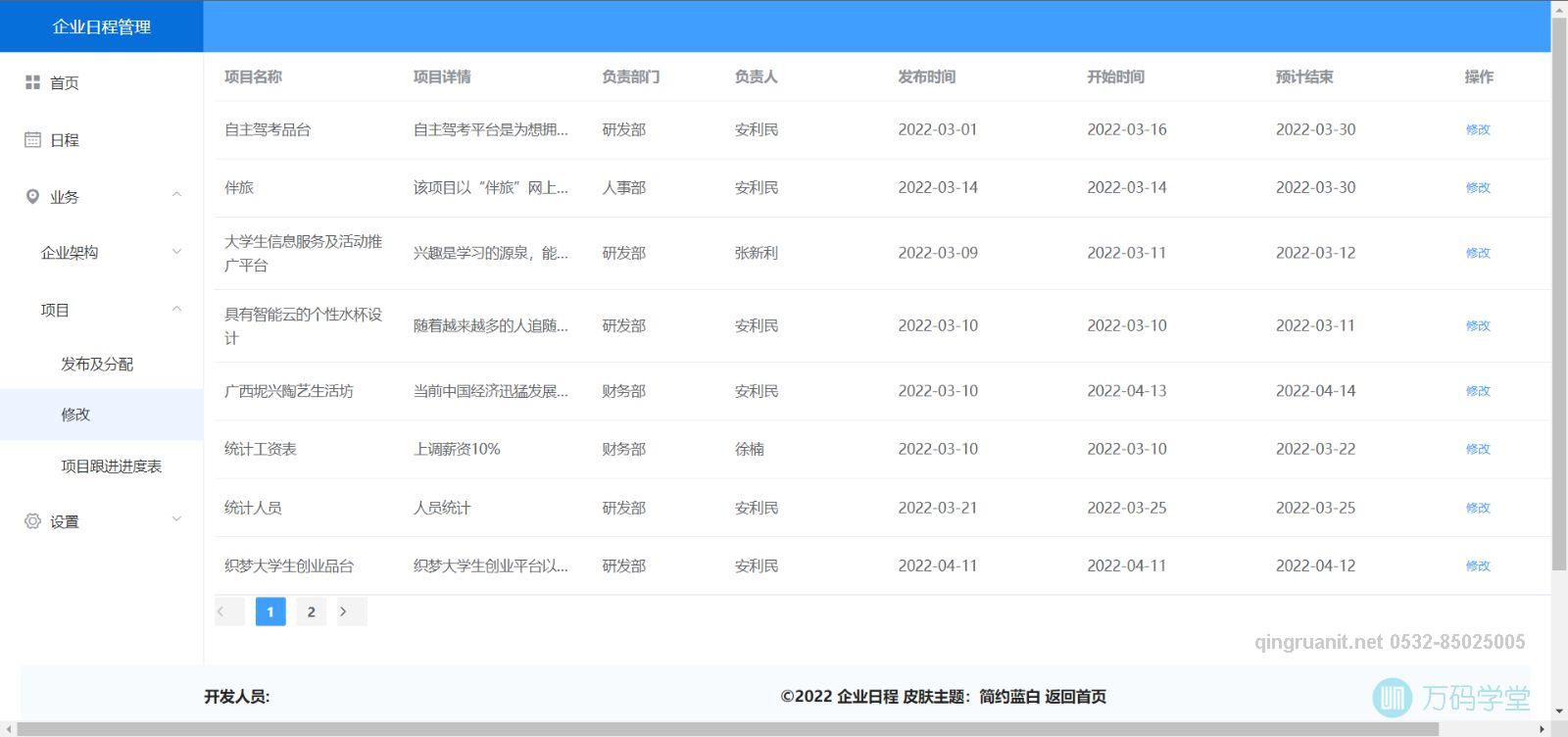Click the previous page arrow
This screenshot has width=1568, height=737.
pyautogui.click(x=229, y=612)
